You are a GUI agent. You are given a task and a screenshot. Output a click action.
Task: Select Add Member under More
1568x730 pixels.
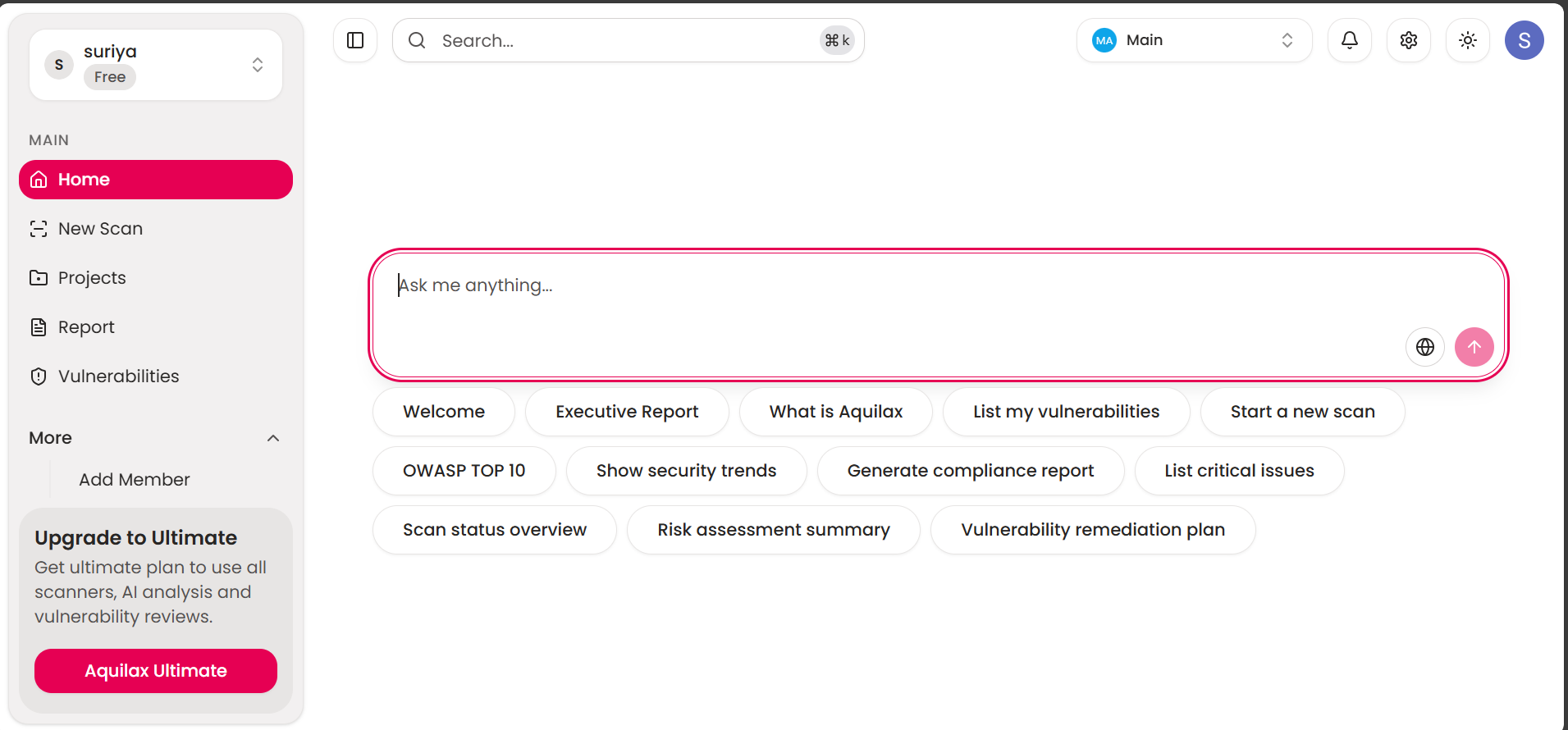[x=135, y=480]
